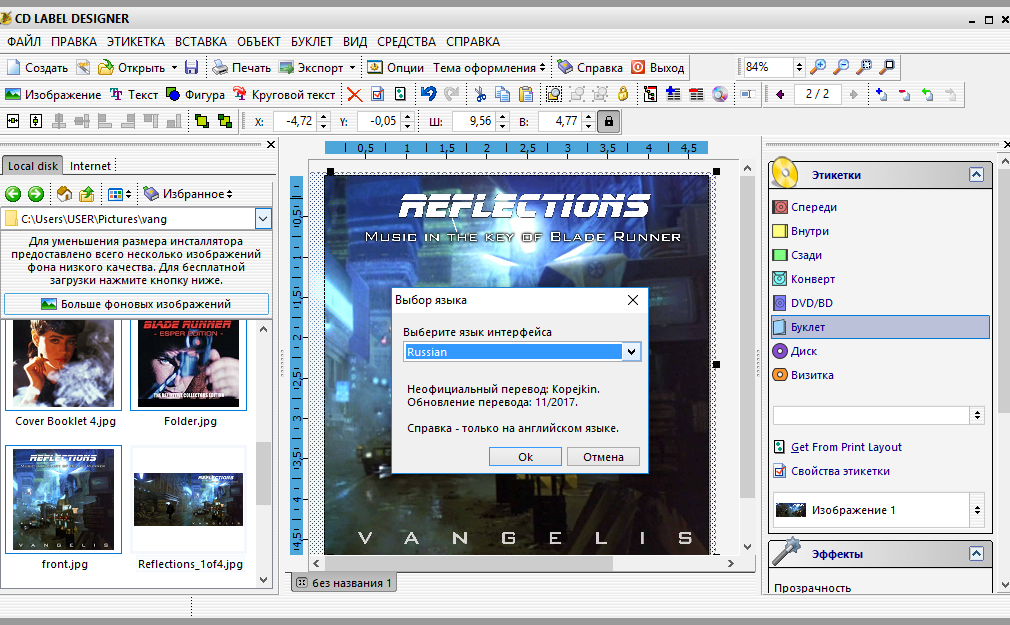Open the Избранное favorites dropdown
This screenshot has width=1010, height=625.
187,193
